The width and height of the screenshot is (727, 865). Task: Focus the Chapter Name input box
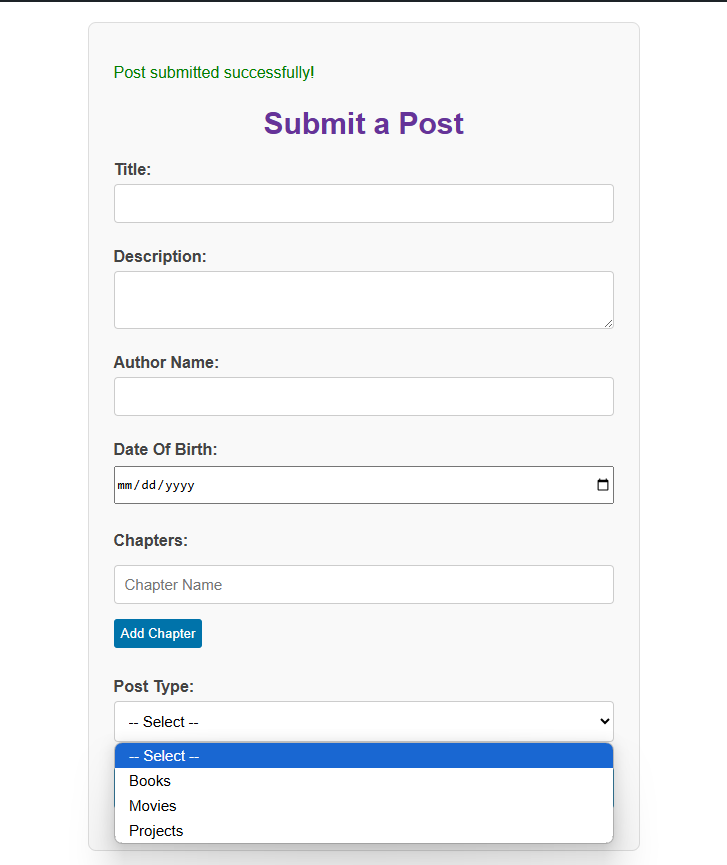364,584
